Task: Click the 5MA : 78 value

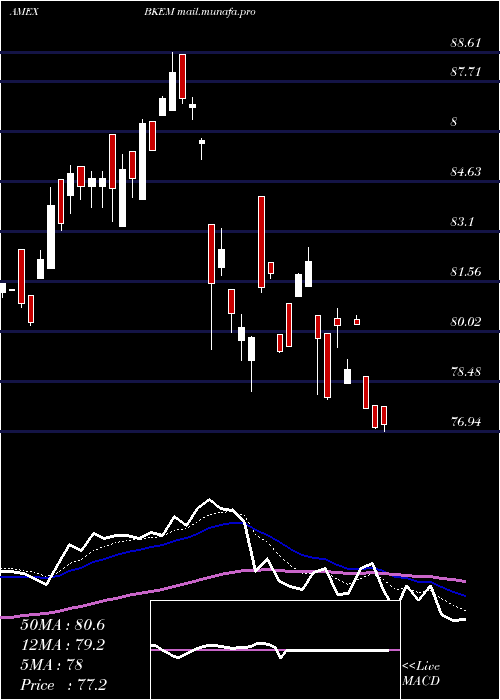Action: click(x=52, y=665)
